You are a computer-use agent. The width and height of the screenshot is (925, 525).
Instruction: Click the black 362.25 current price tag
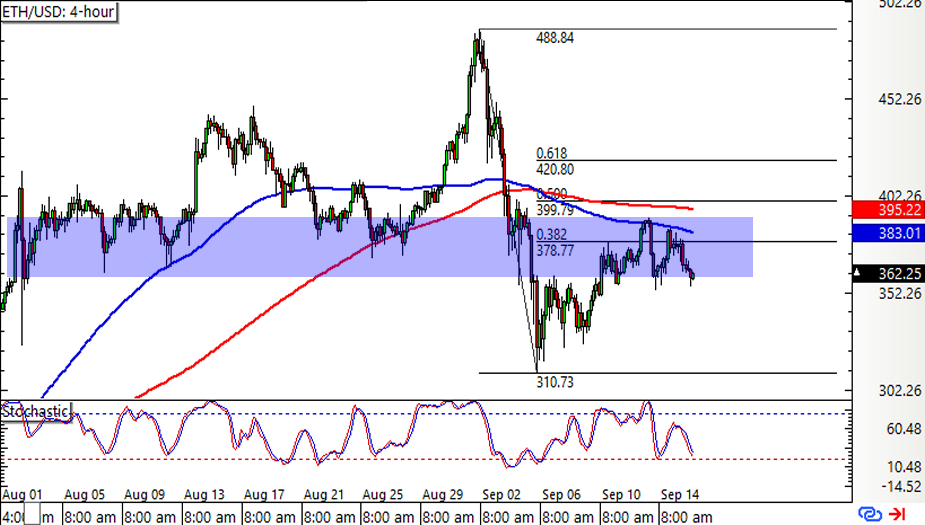point(888,274)
